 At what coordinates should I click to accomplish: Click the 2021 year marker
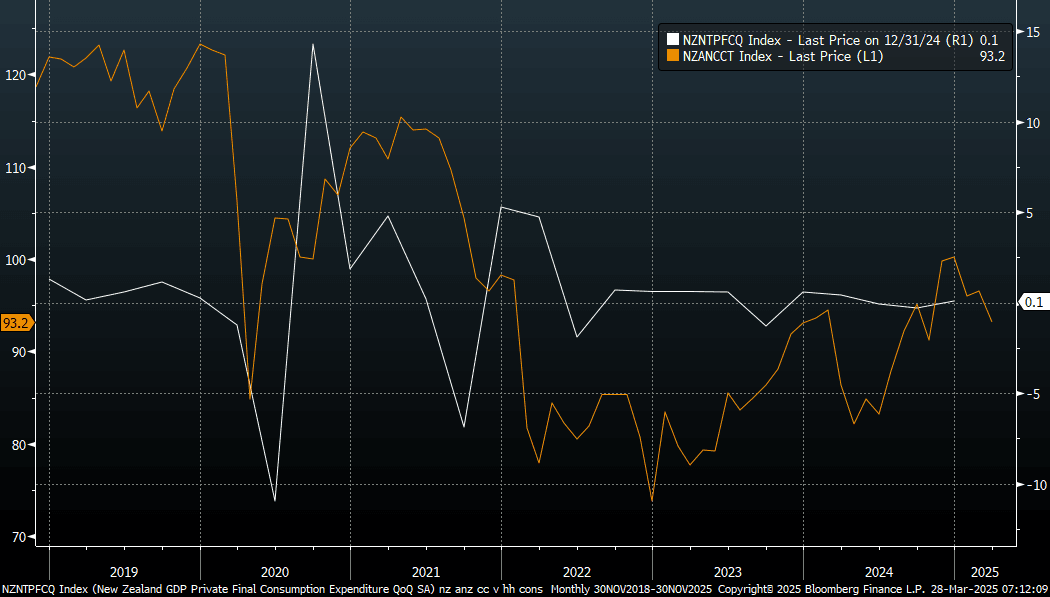point(425,573)
